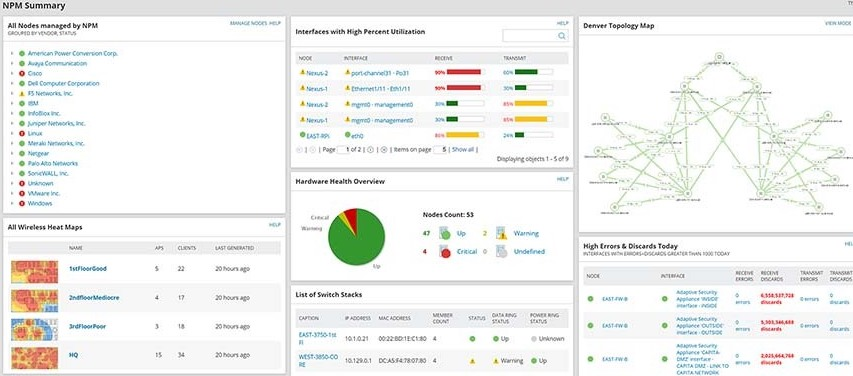This screenshot has height=376, width=853.
Task: Open Help for All Nodes managed by NPM
Action: coord(275,23)
